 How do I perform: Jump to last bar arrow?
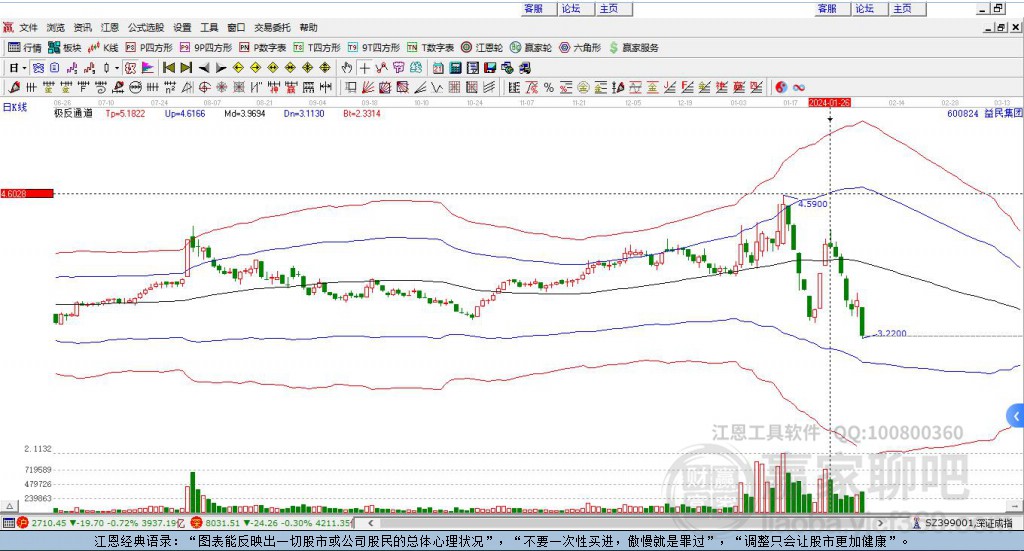pyautogui.click(x=186, y=68)
